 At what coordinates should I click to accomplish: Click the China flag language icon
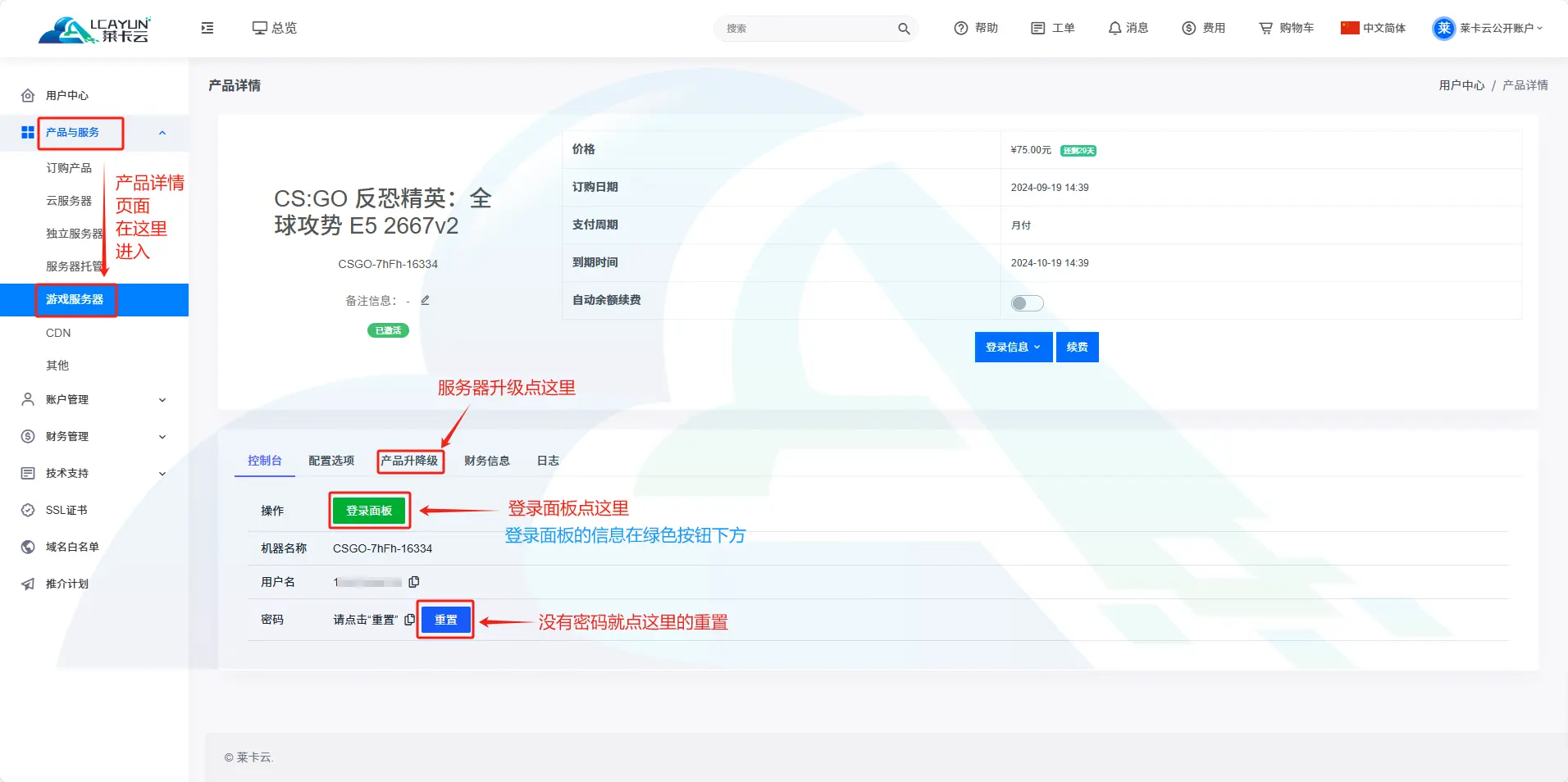point(1350,28)
